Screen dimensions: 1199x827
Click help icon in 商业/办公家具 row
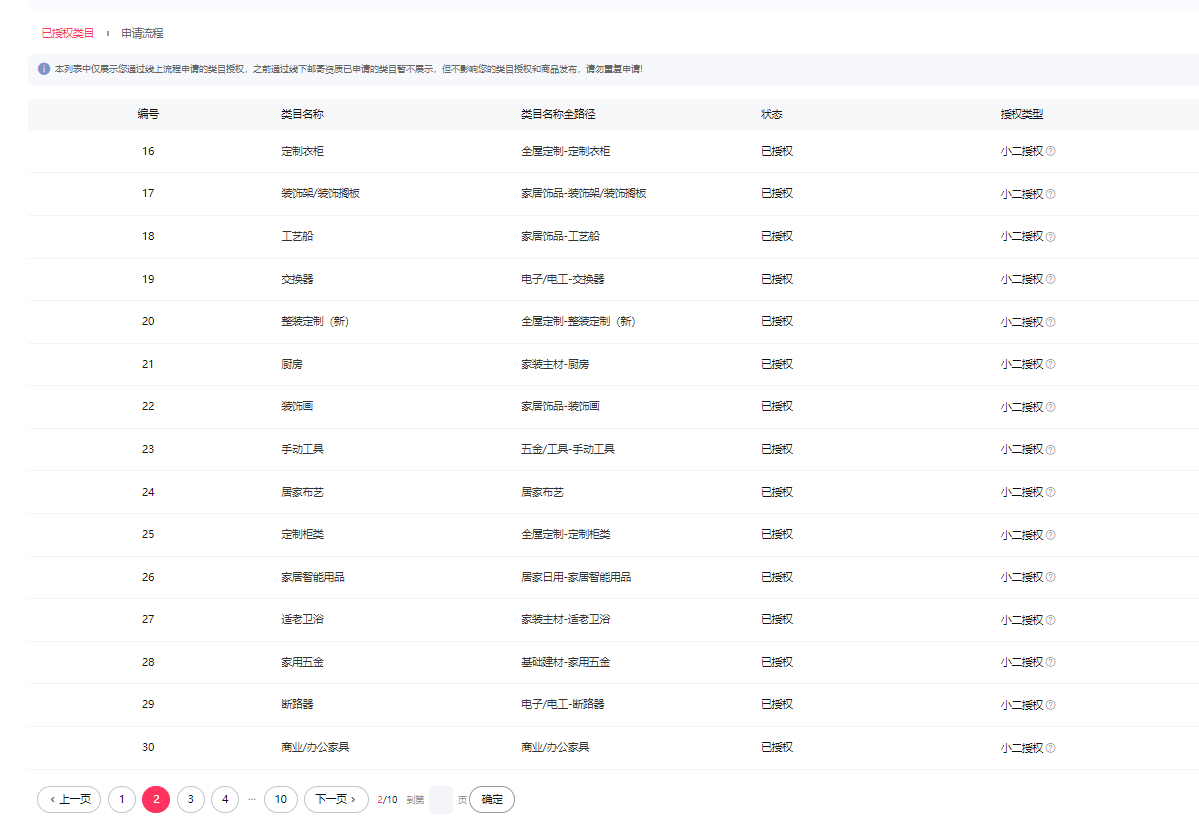tap(1050, 748)
